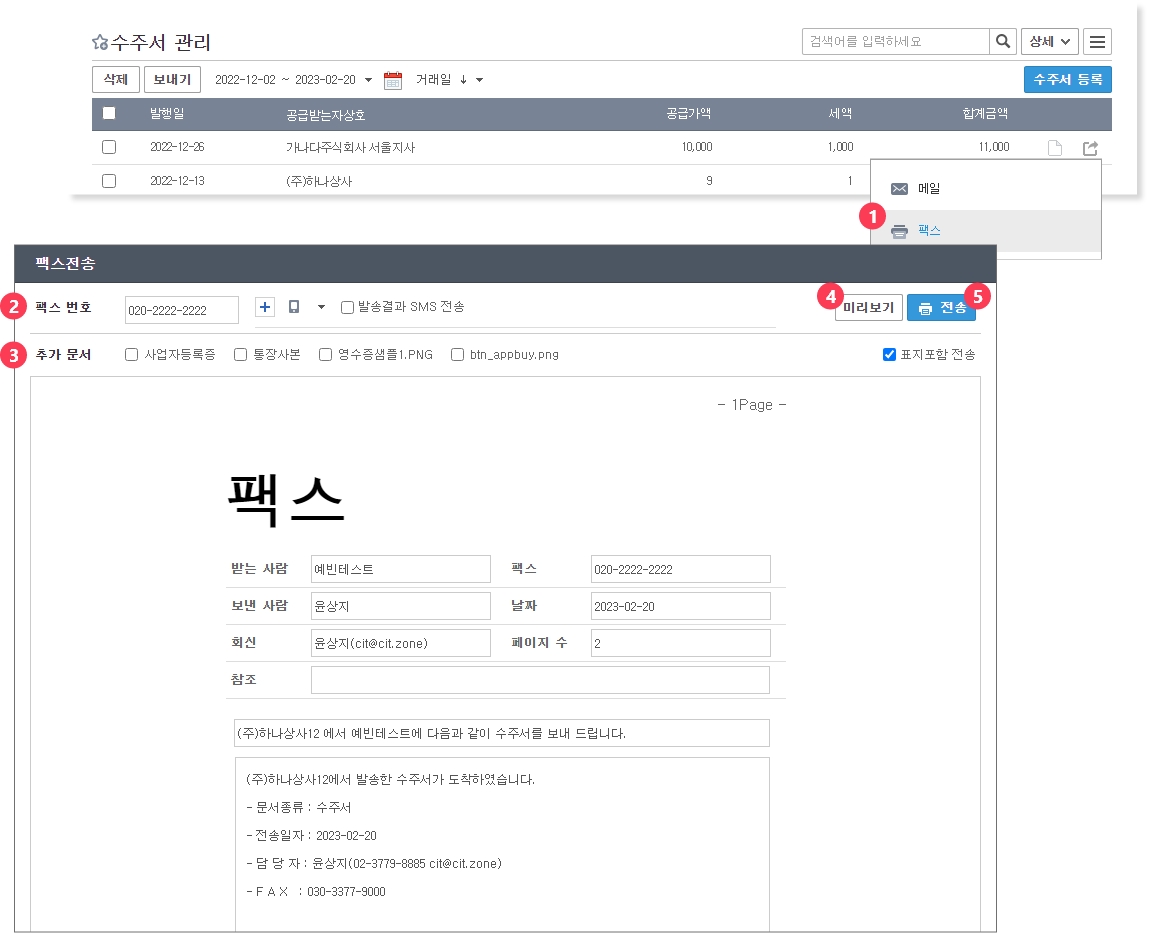Click share icon in 가나다주식회사 row
Screen dimensions: 1150x933
point(1090,148)
